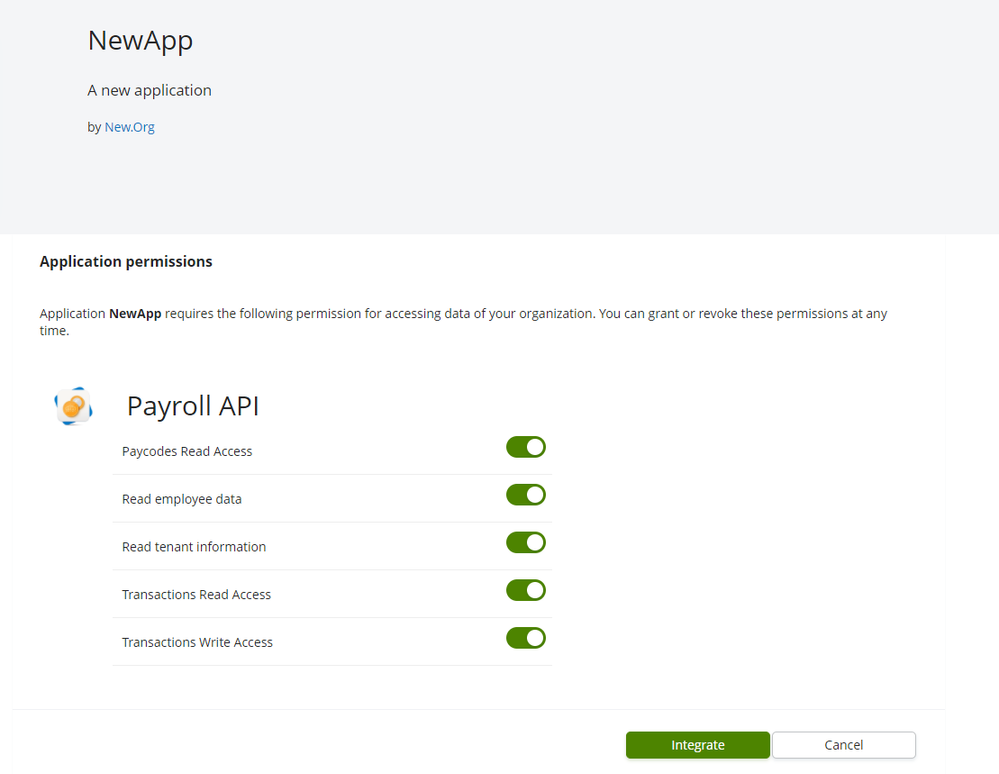
Task: Click the NewApp application title
Action: [x=140, y=41]
